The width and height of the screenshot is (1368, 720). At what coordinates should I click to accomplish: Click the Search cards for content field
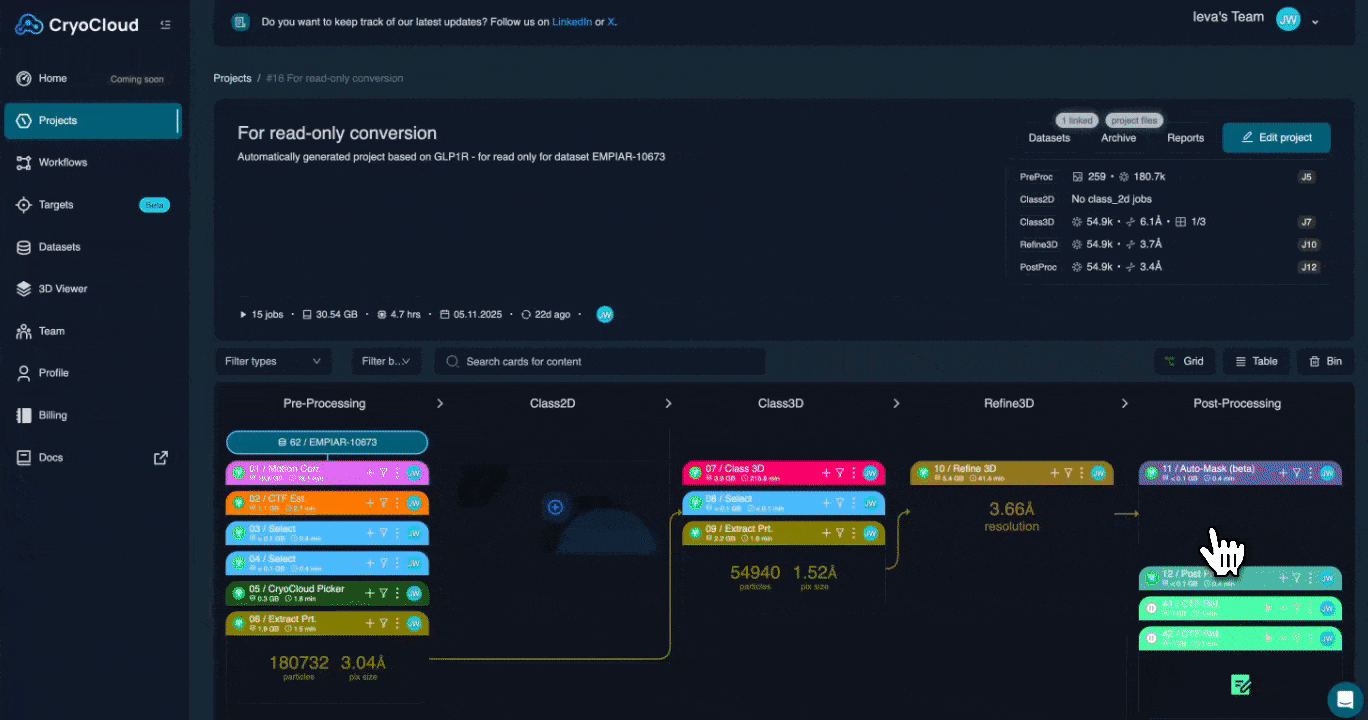pos(600,361)
